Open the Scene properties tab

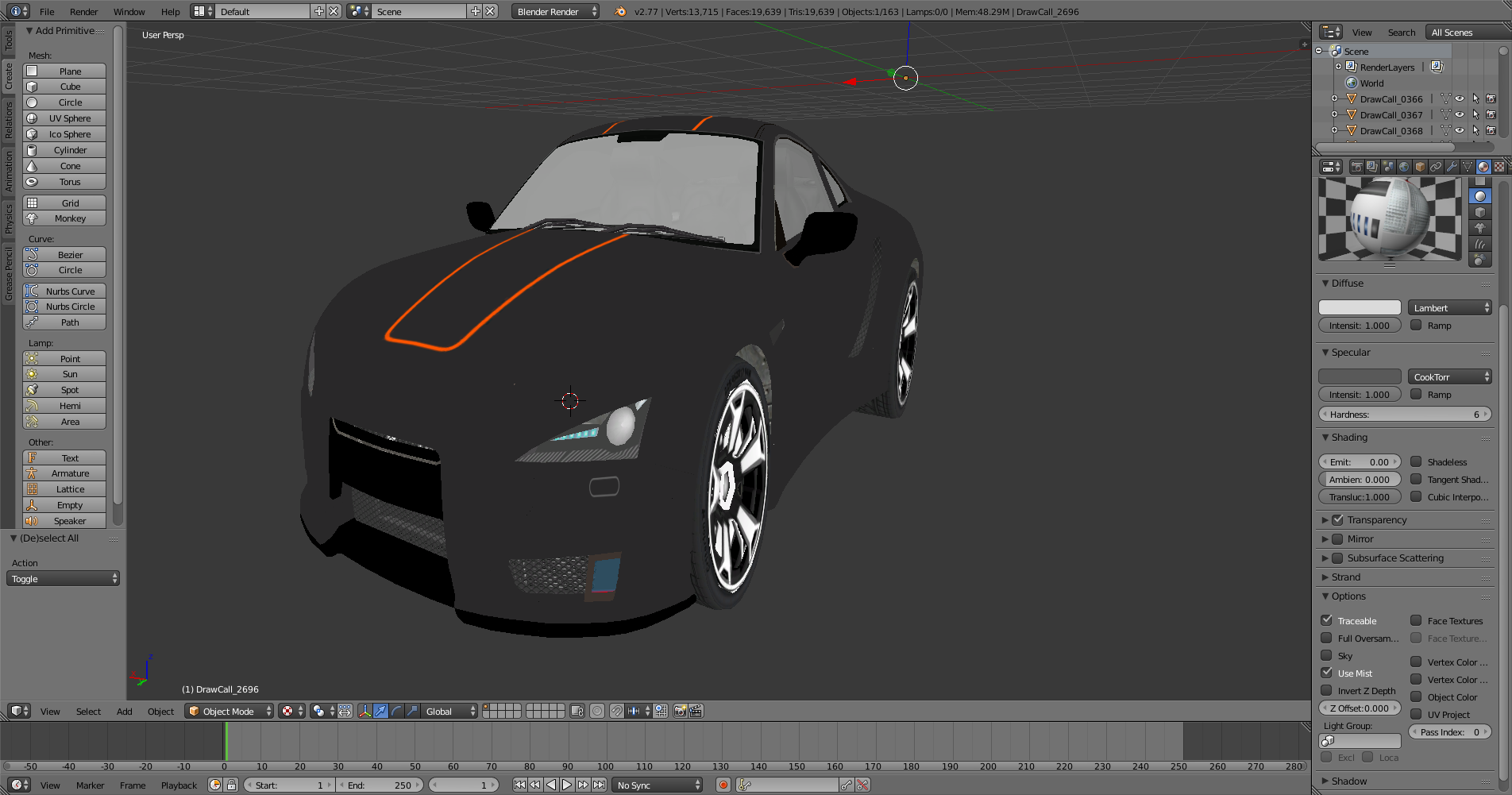pos(1388,167)
